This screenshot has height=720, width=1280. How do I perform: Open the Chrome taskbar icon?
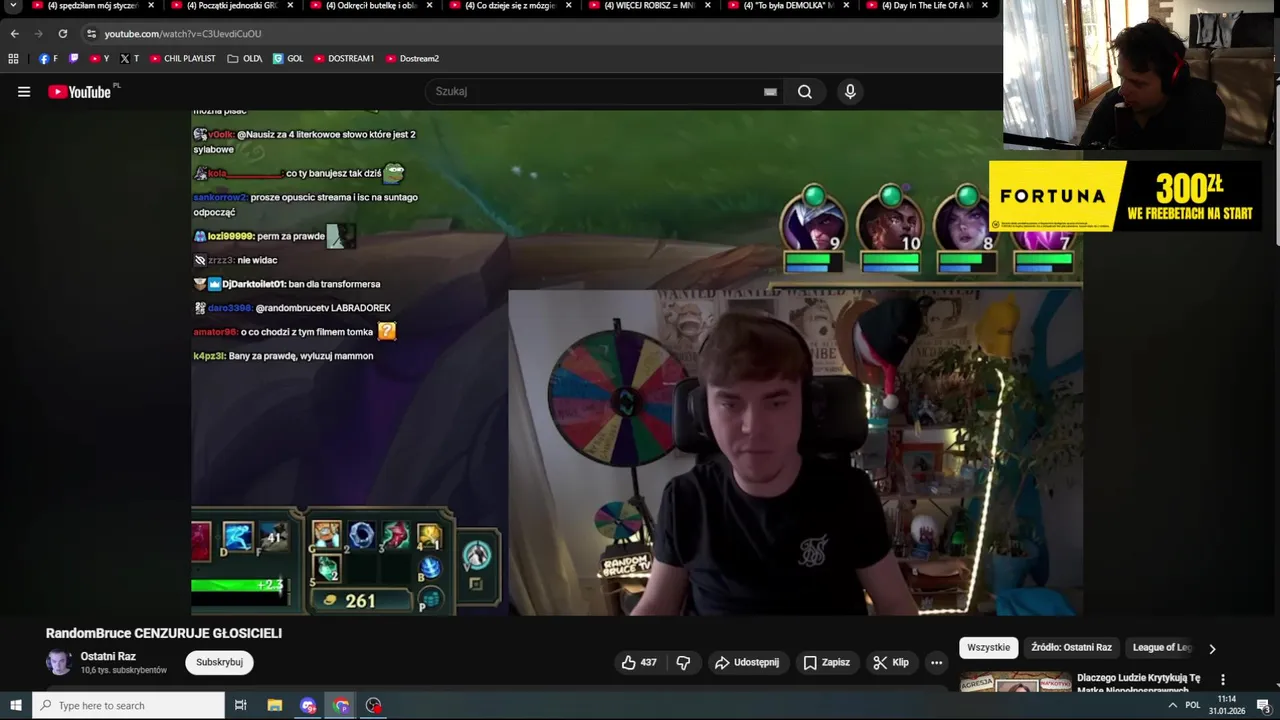coord(341,705)
